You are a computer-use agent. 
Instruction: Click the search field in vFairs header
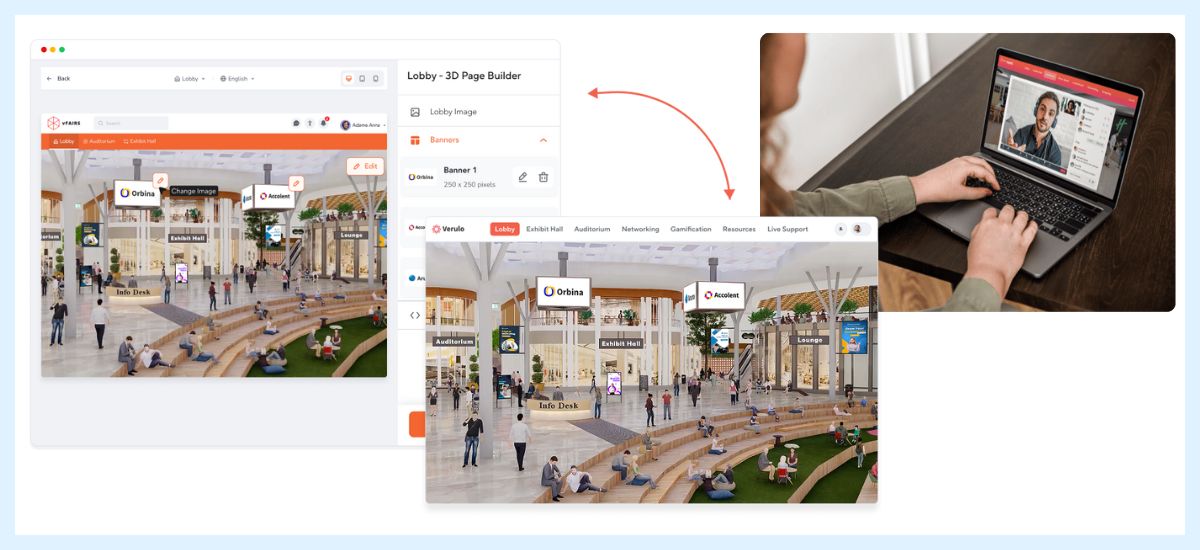tap(135, 123)
